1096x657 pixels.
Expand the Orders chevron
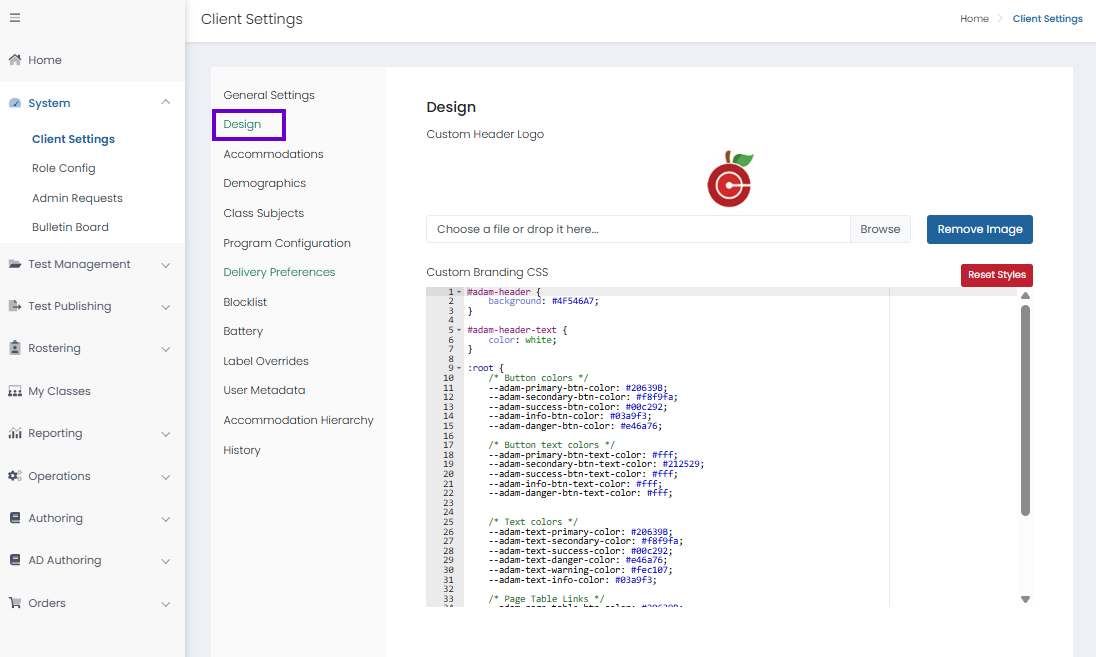[x=166, y=604]
